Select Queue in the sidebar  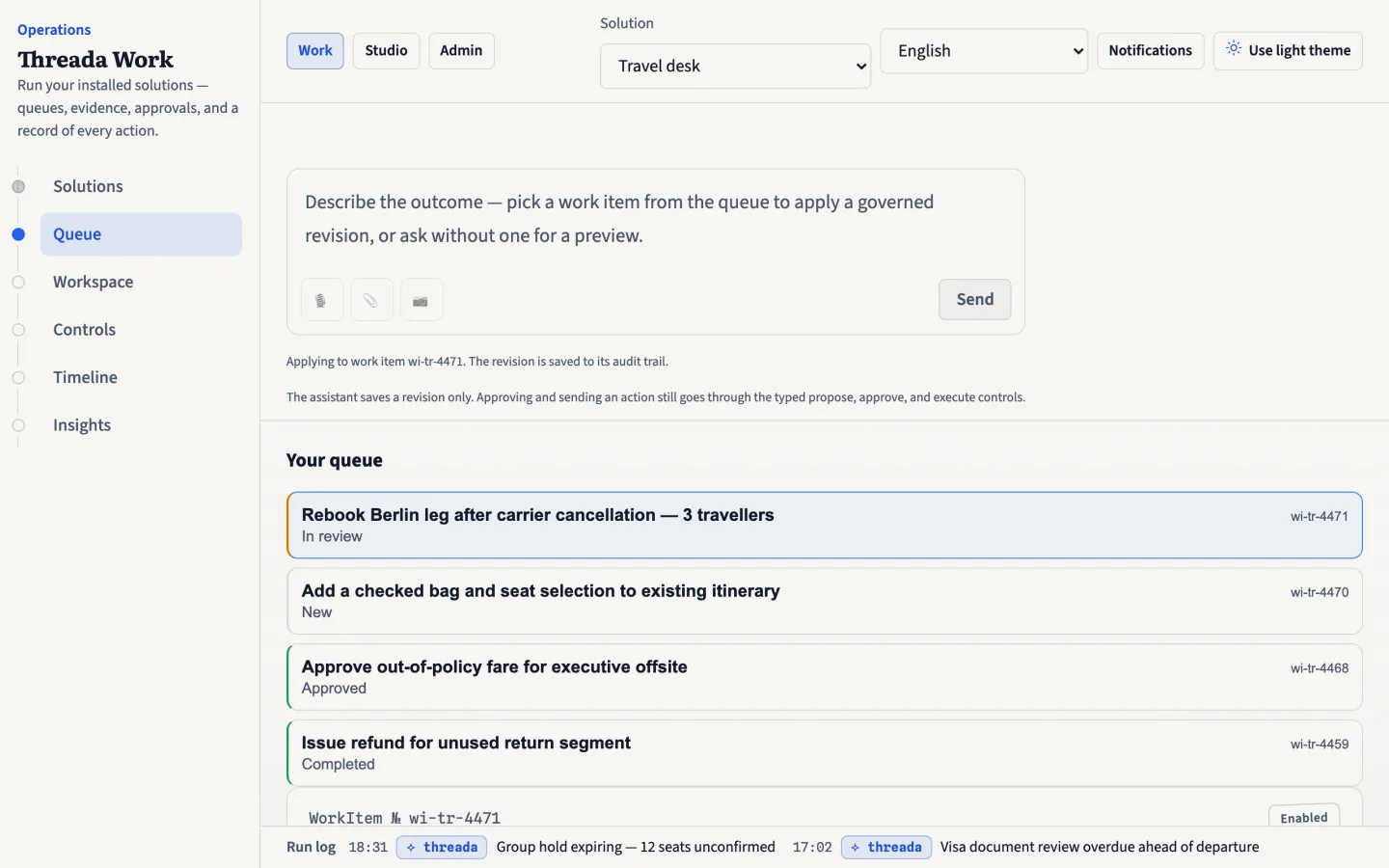click(141, 234)
